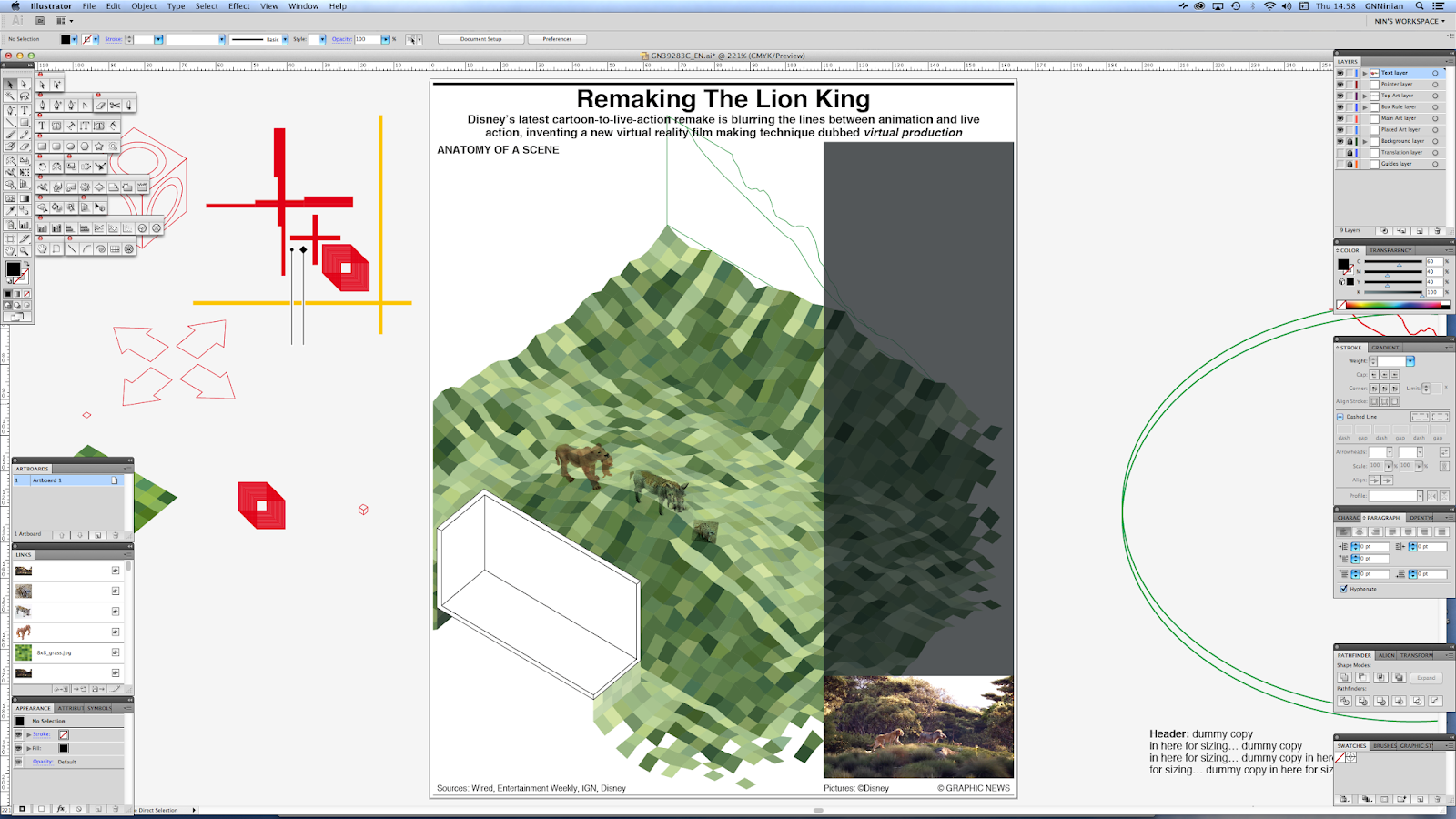Viewport: 1456px width, 819px height.
Task: Select the Type tool in the main toolbox
Action: coord(25,110)
